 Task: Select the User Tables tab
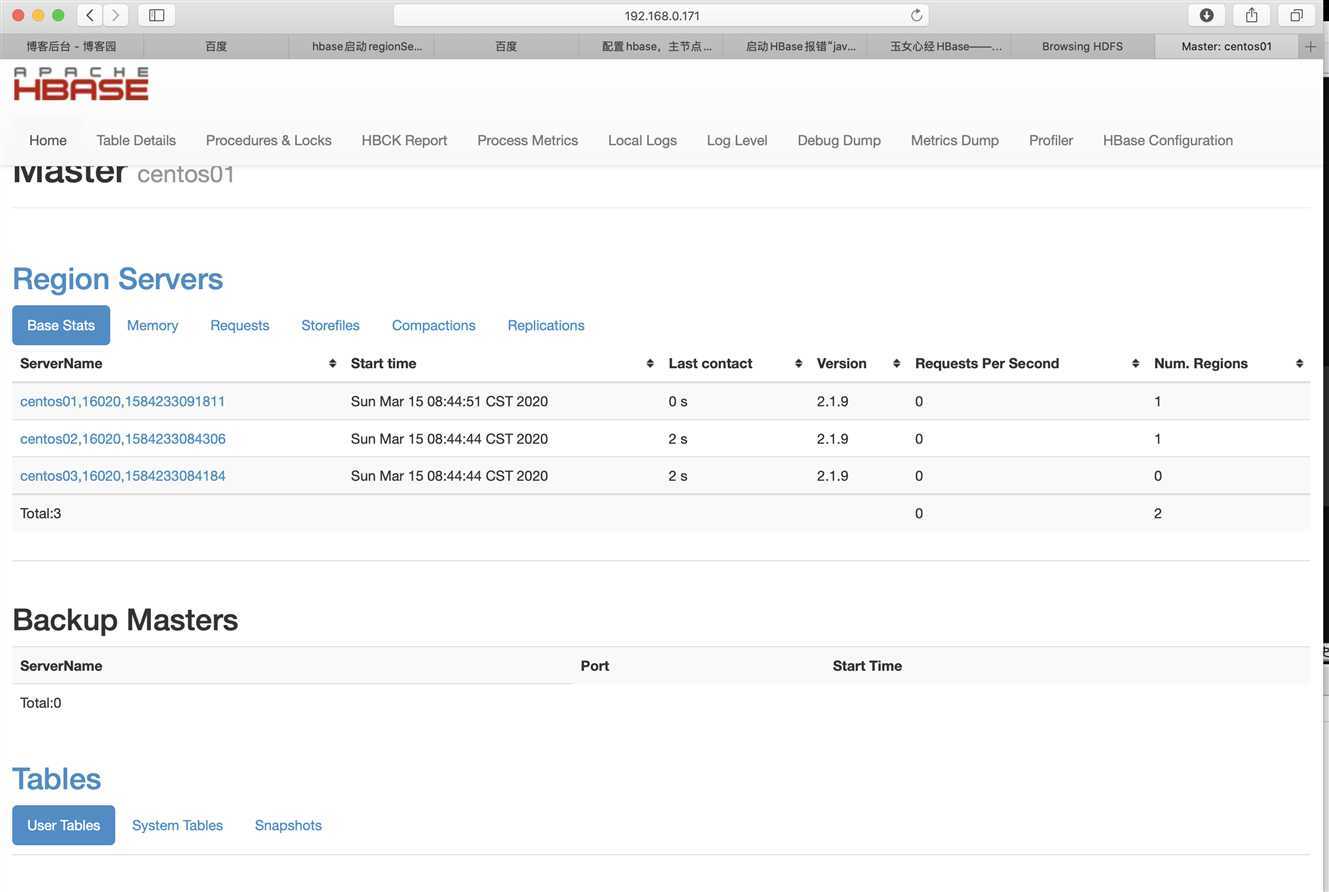click(x=63, y=825)
